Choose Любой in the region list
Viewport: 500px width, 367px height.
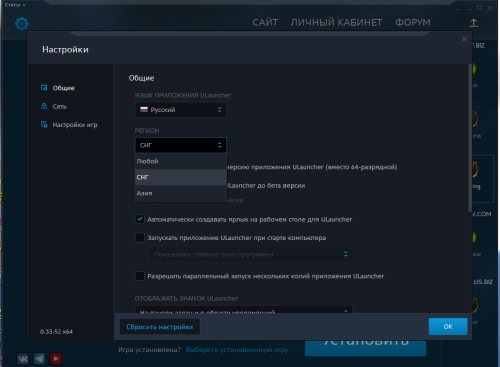(x=181, y=161)
